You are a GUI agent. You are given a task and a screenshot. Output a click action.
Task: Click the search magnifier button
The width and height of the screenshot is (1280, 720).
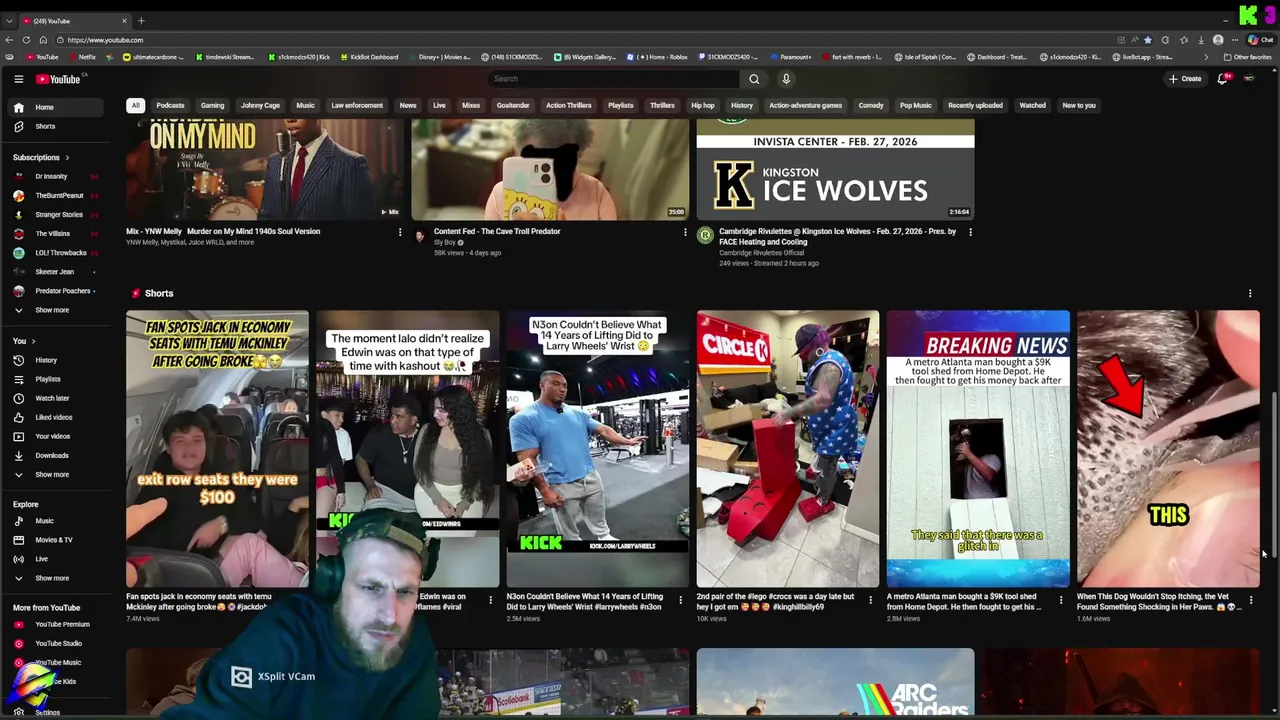point(754,79)
